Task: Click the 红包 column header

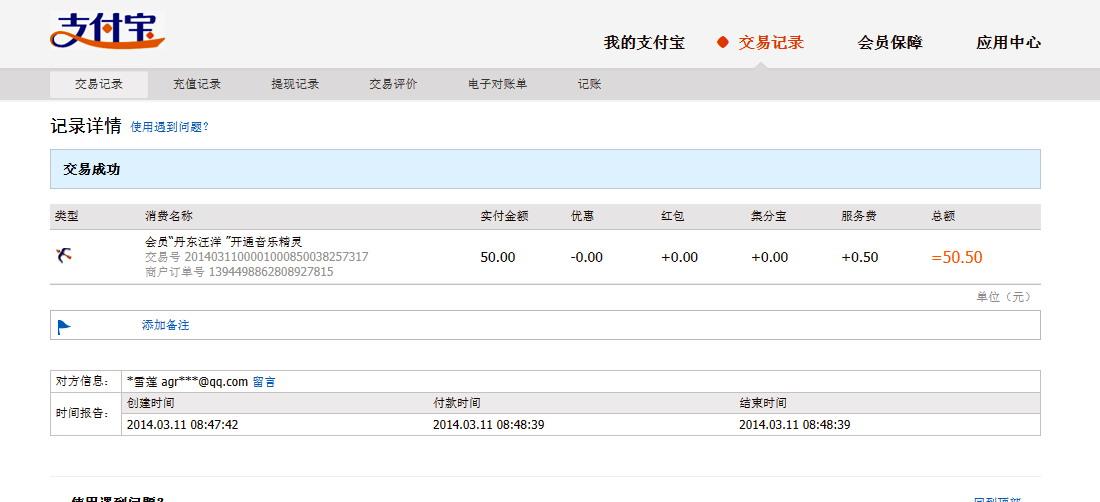Action: pos(673,217)
